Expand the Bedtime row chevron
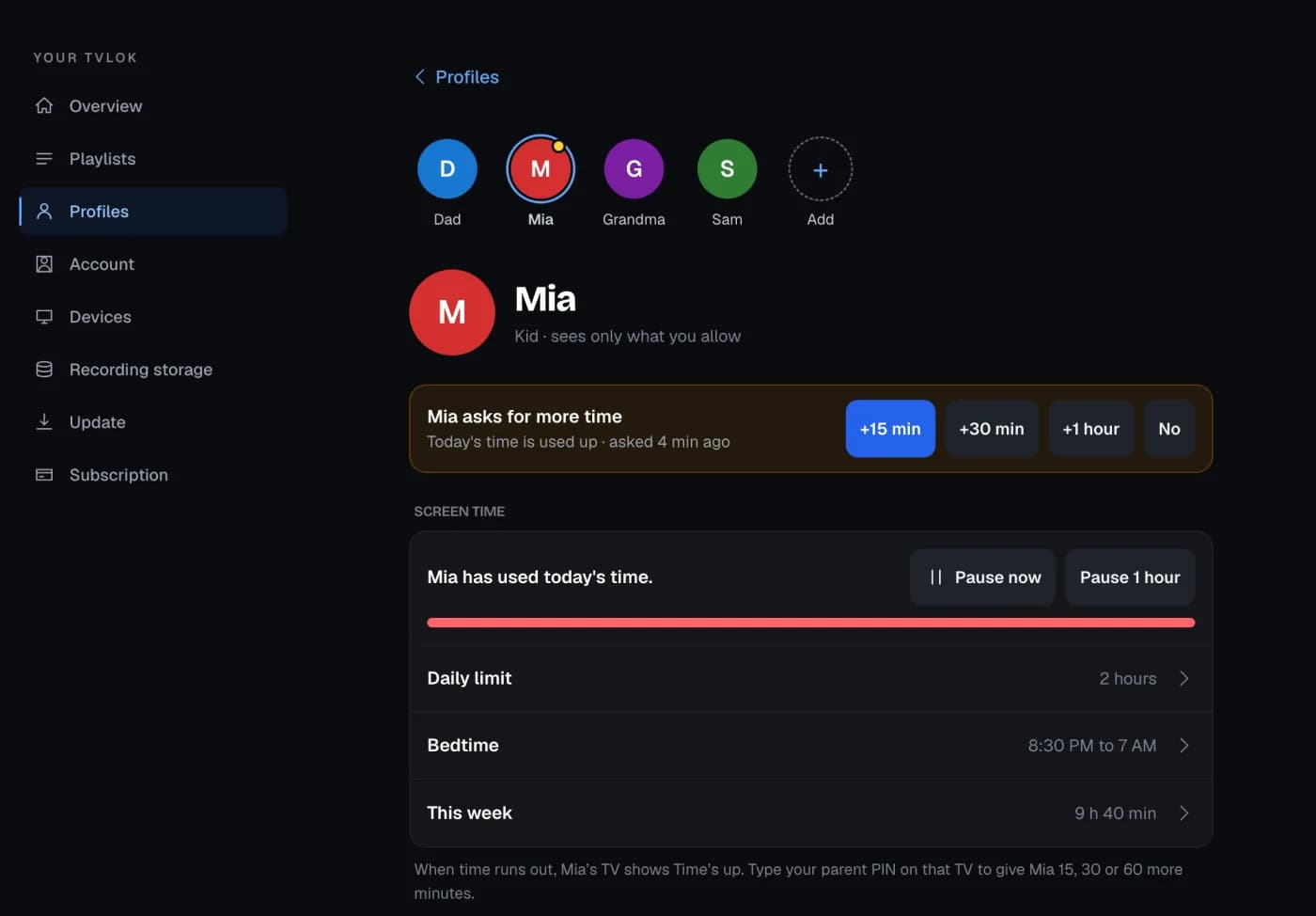 tap(1184, 745)
